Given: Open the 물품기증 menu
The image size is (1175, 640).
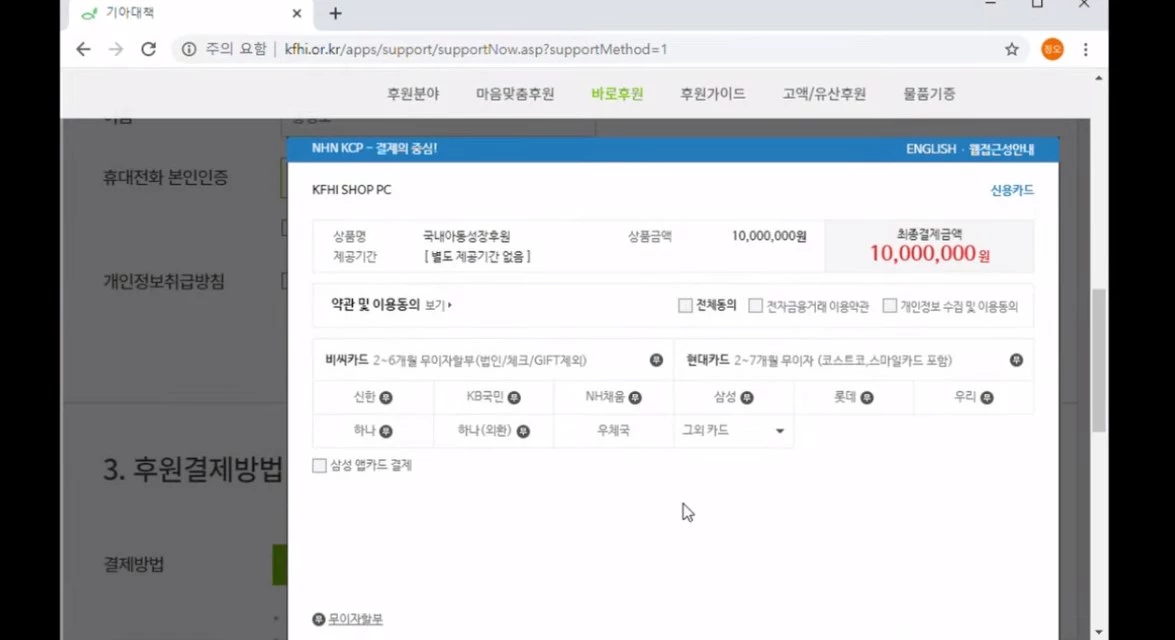Looking at the screenshot, I should click(929, 94).
